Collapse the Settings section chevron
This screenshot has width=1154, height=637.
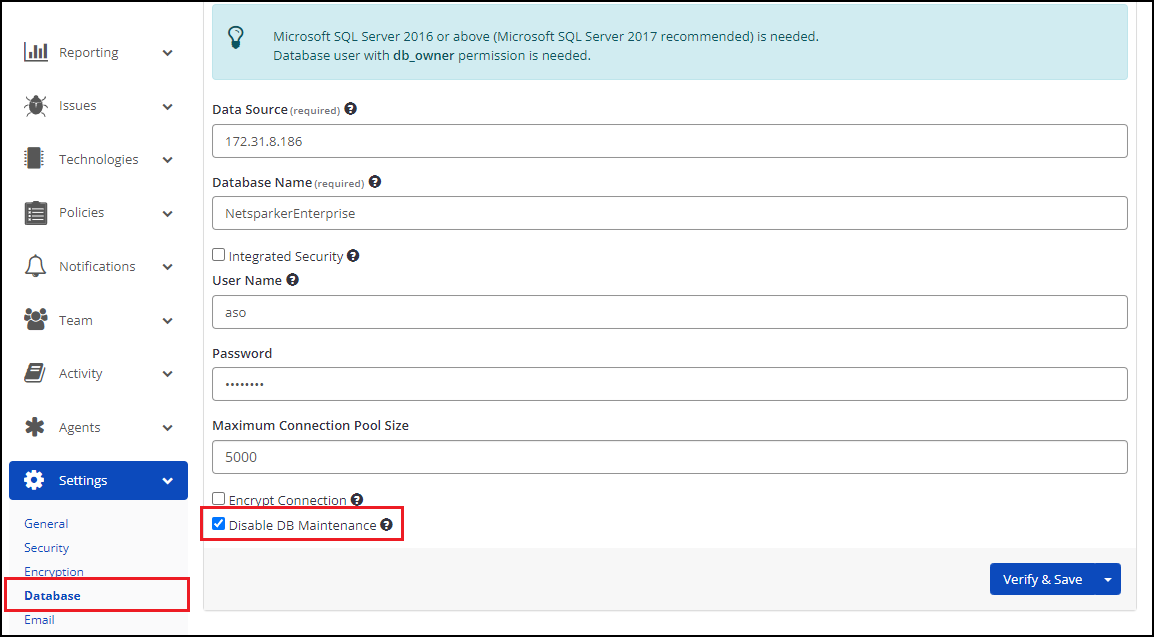167,480
